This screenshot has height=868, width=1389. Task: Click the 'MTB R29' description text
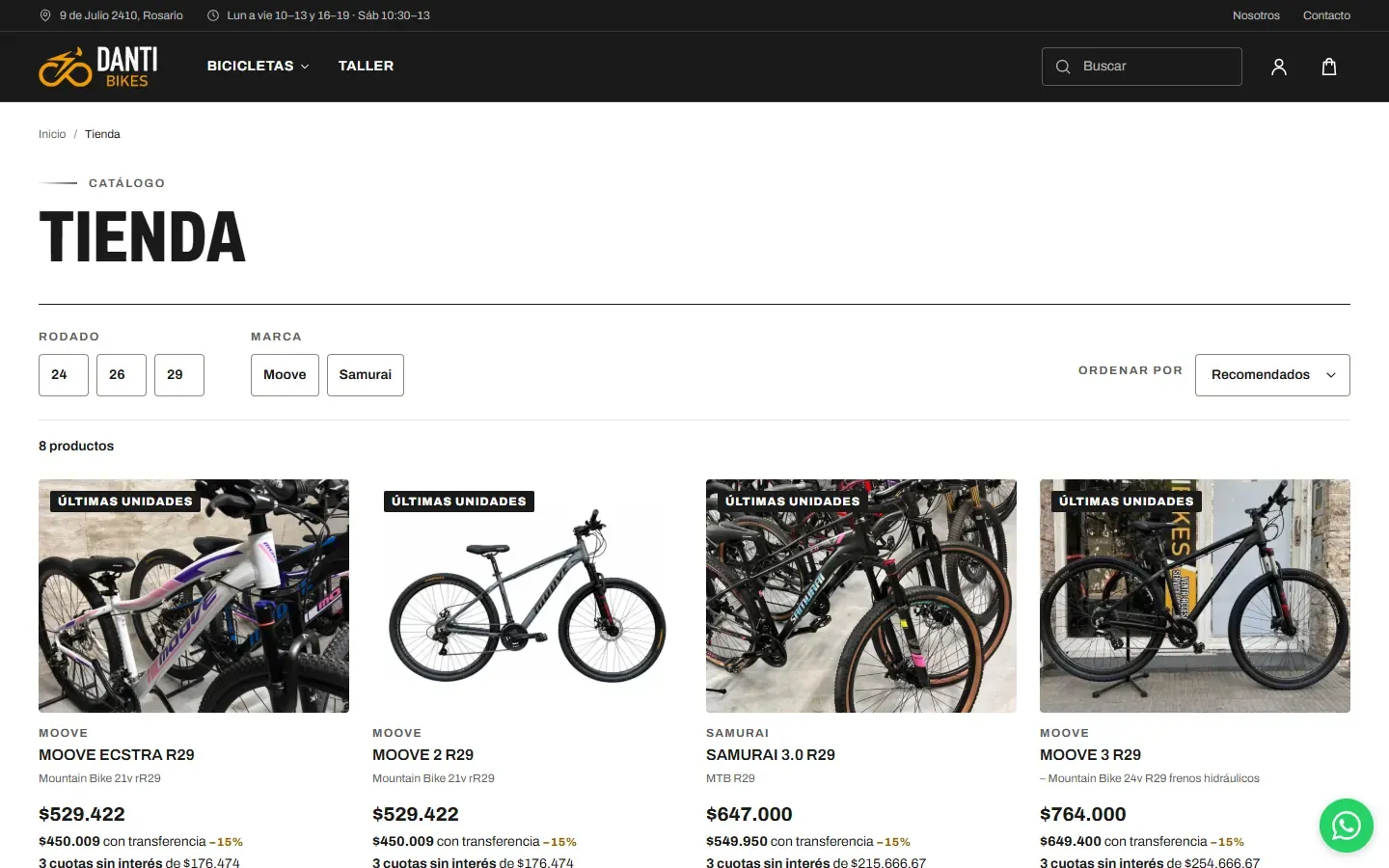tap(730, 778)
